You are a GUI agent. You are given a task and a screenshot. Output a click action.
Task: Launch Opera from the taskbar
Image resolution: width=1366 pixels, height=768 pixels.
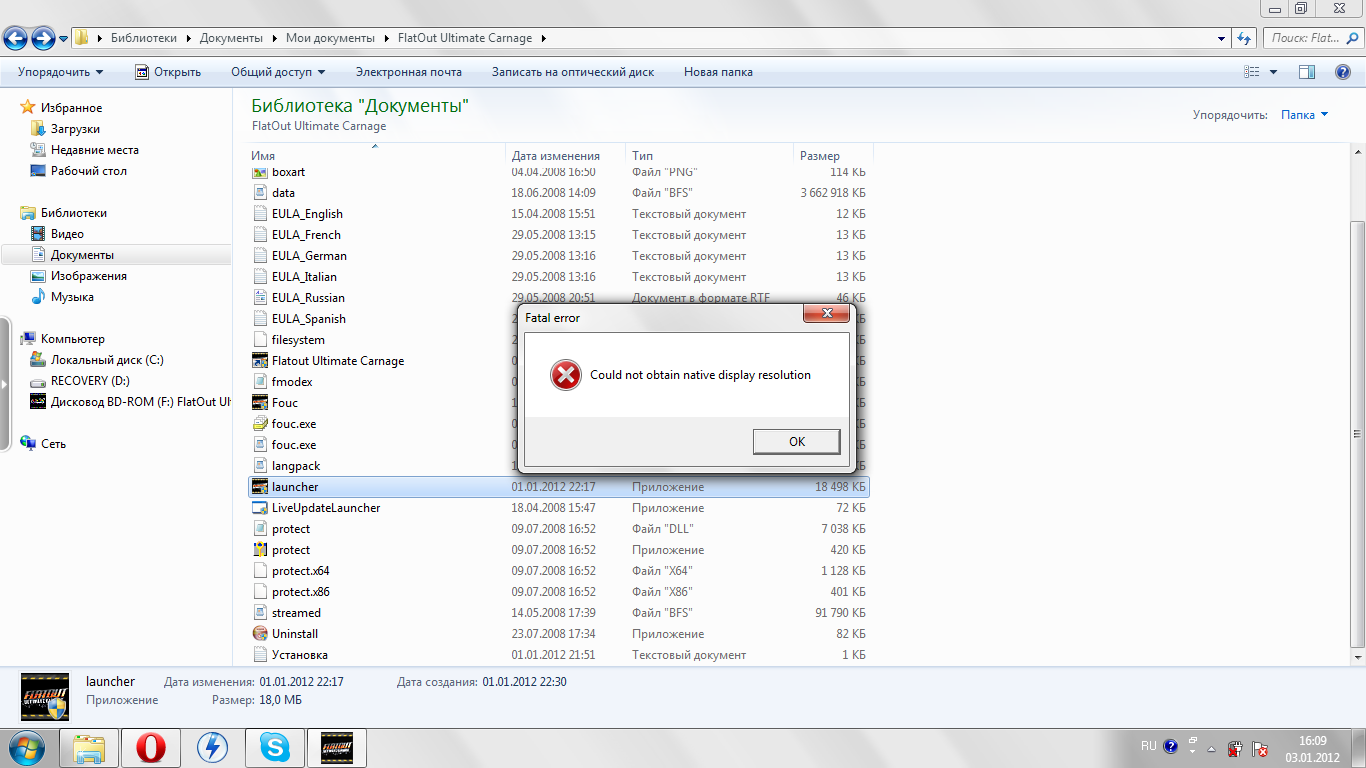[151, 748]
